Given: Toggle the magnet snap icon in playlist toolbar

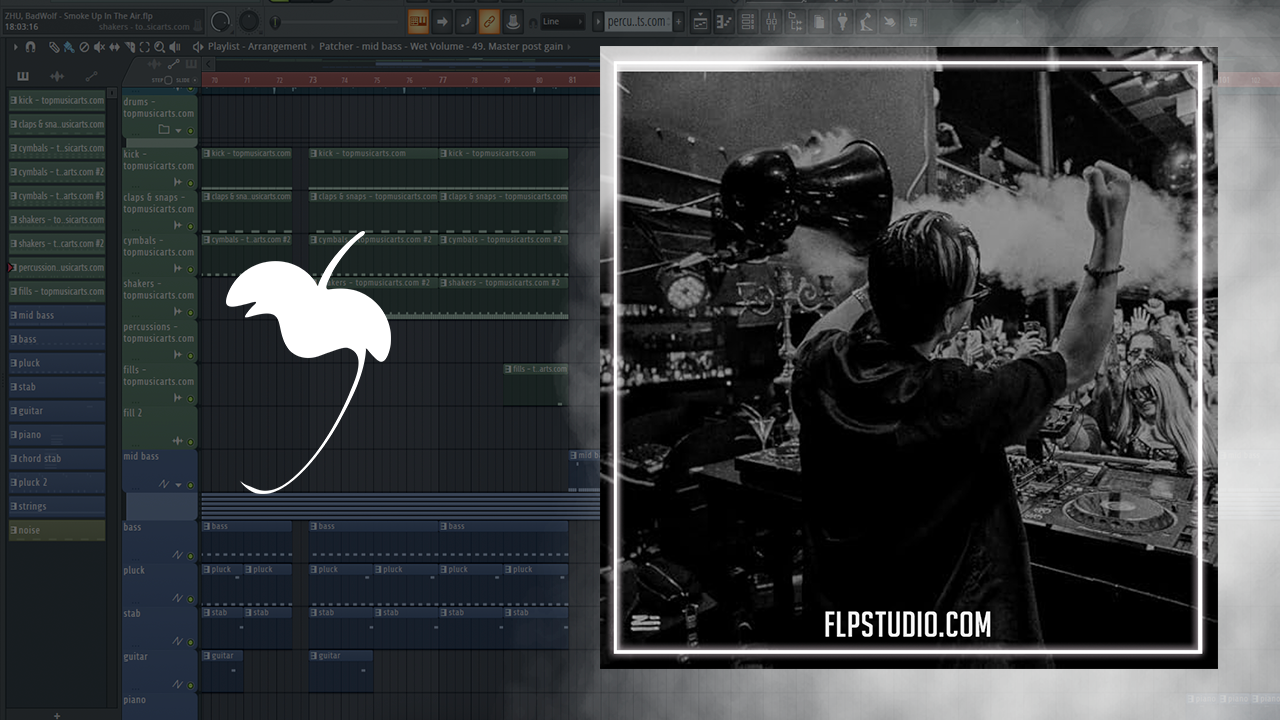Looking at the screenshot, I should tap(31, 47).
